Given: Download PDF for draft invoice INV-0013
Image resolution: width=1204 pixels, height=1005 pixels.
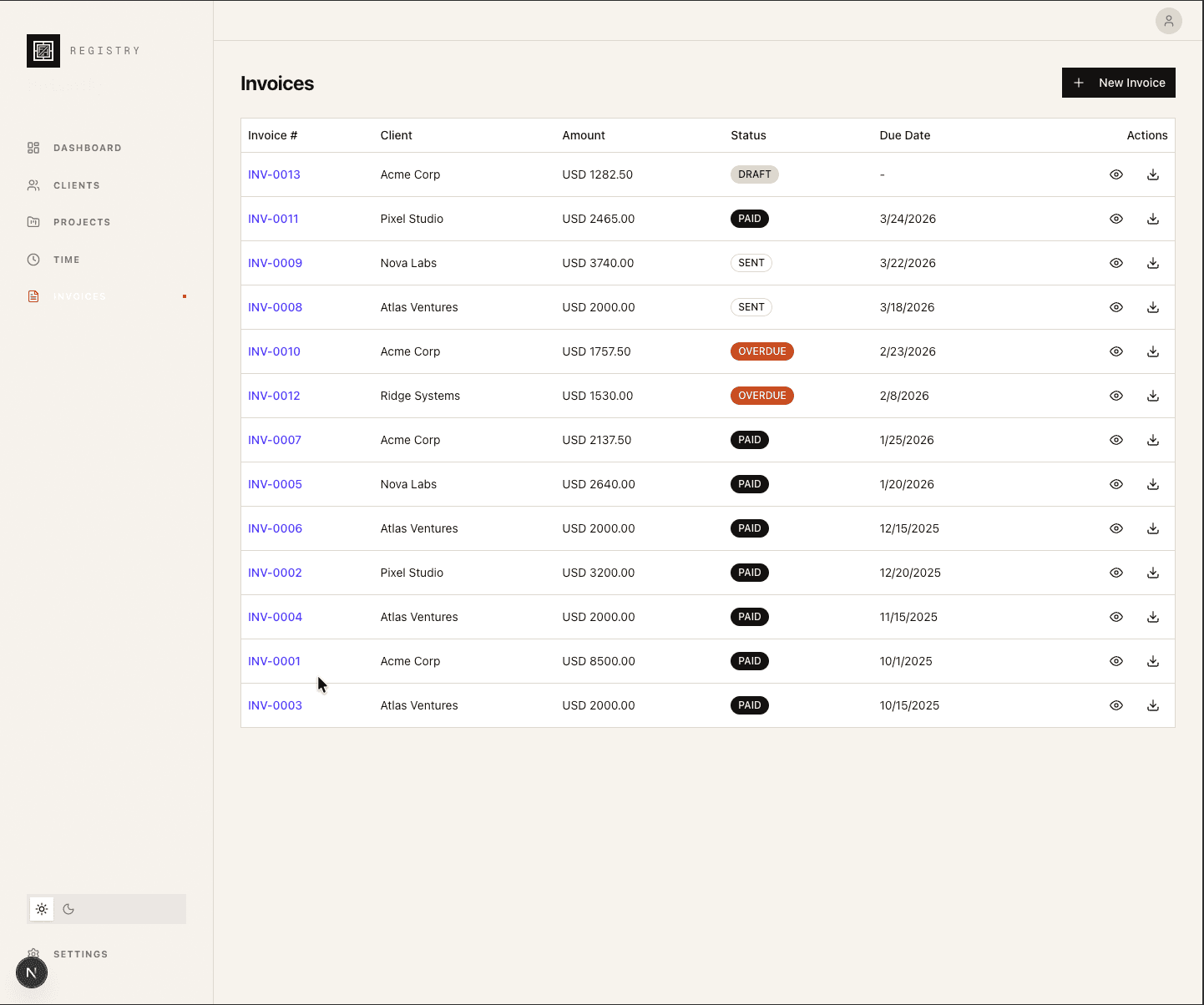Looking at the screenshot, I should click(x=1153, y=174).
